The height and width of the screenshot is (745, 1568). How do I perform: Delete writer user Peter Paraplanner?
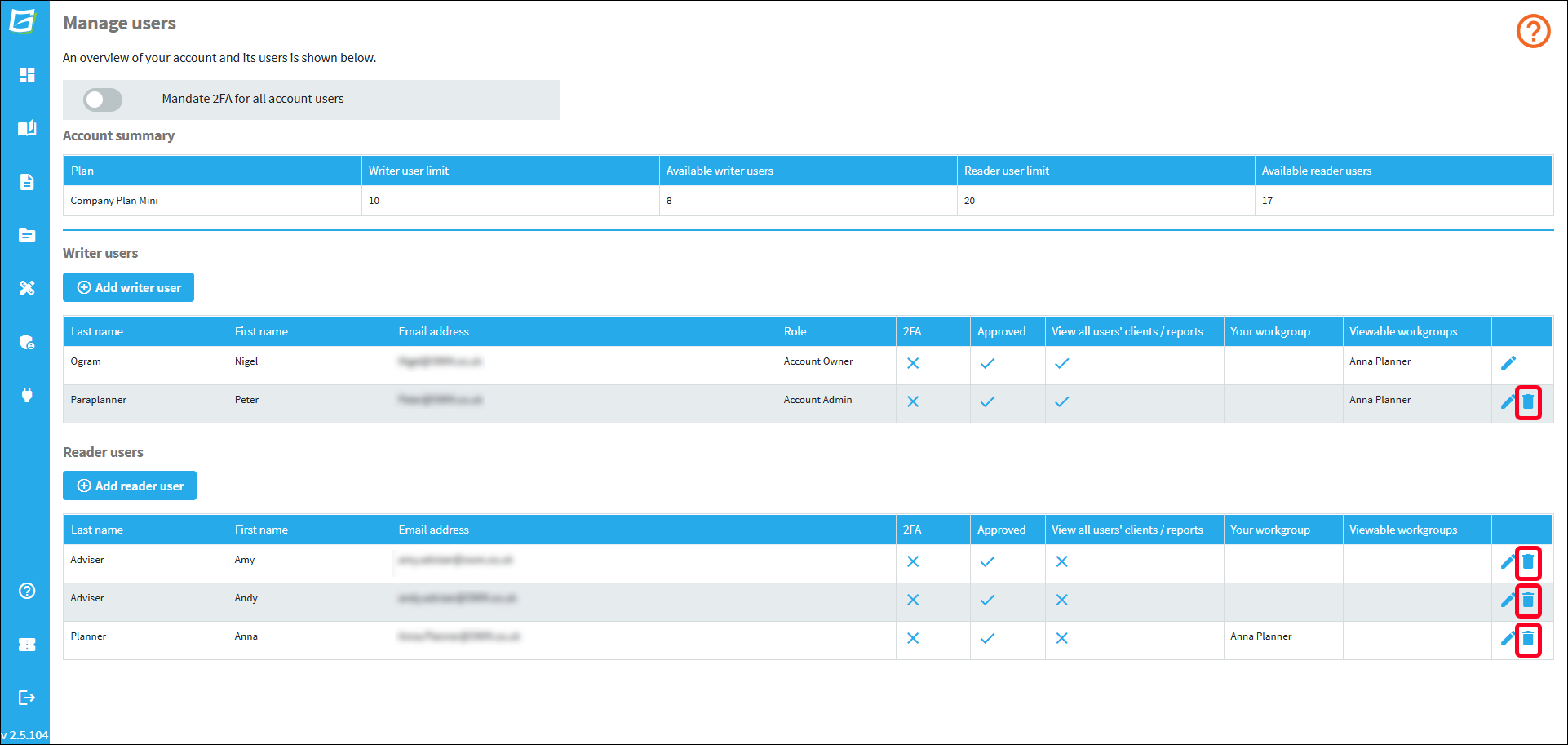[1528, 401]
